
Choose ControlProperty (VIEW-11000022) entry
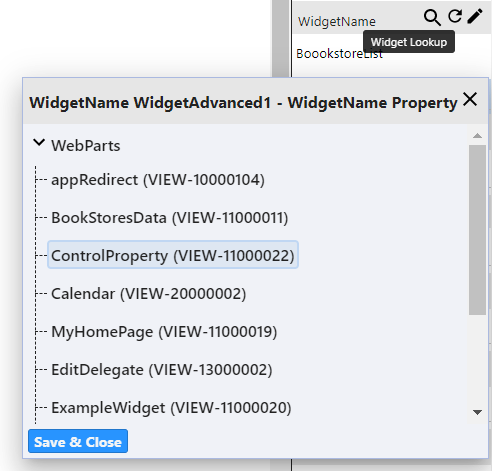coord(173,256)
